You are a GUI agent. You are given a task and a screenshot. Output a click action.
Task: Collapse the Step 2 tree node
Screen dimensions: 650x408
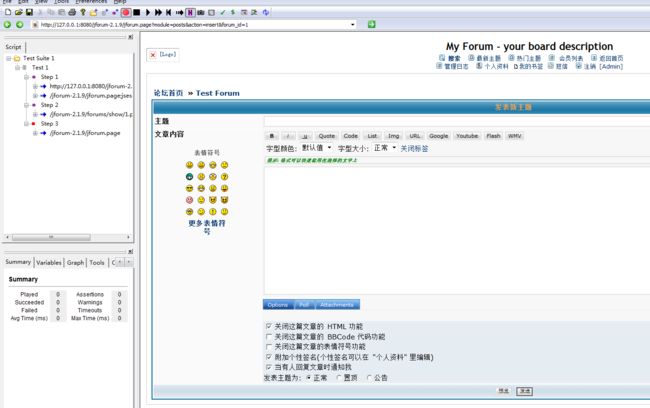[x=26, y=105]
